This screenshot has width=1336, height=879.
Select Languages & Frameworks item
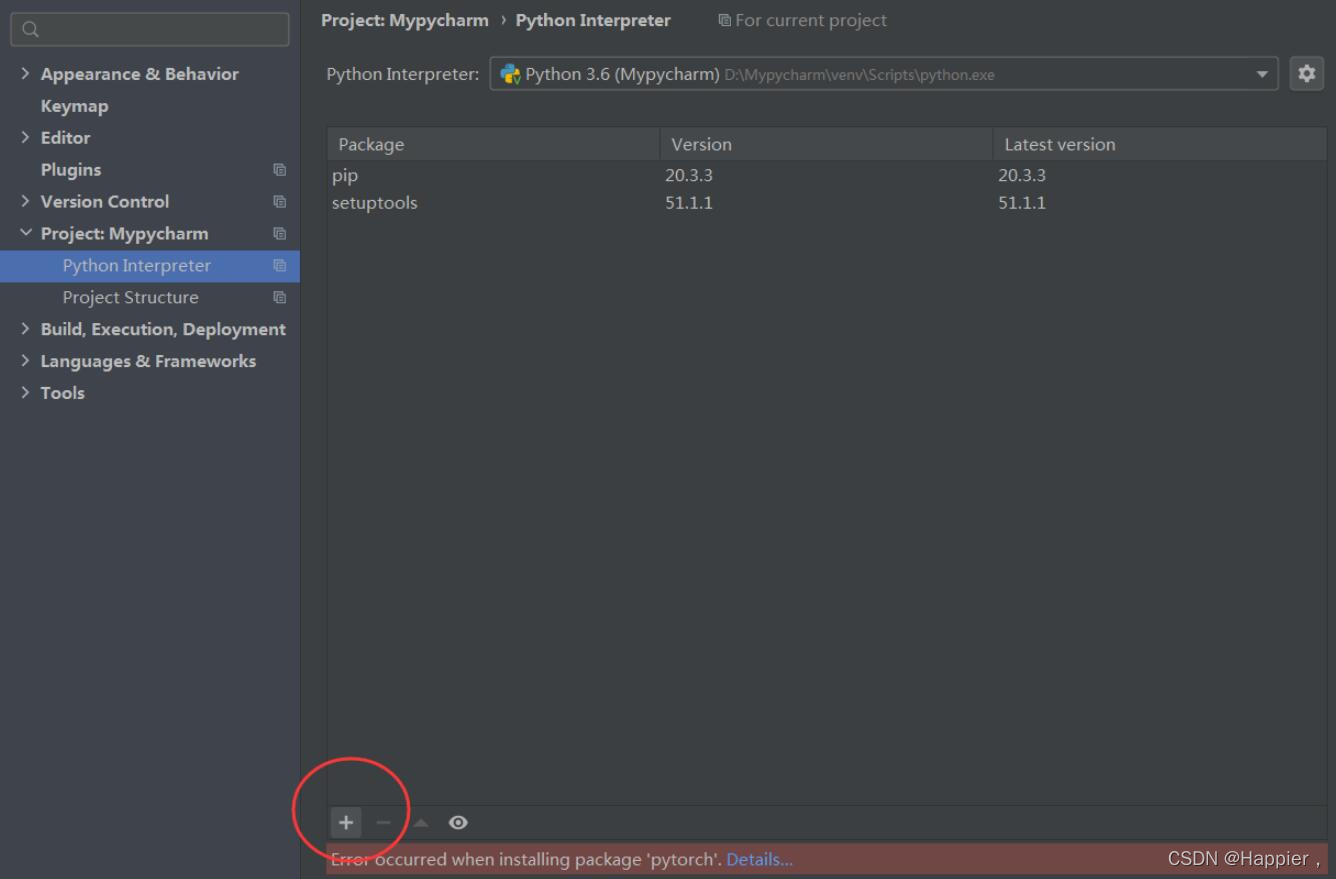(148, 362)
